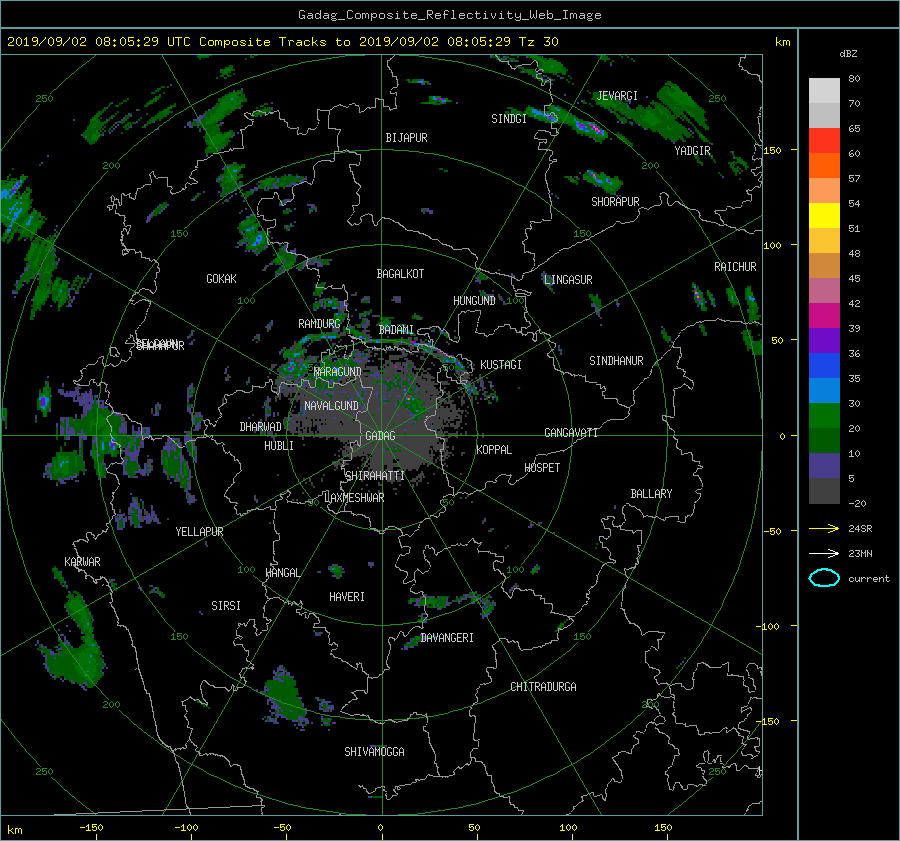Click the GOKAK city label
Screen dimensions: 900x841
click(222, 279)
